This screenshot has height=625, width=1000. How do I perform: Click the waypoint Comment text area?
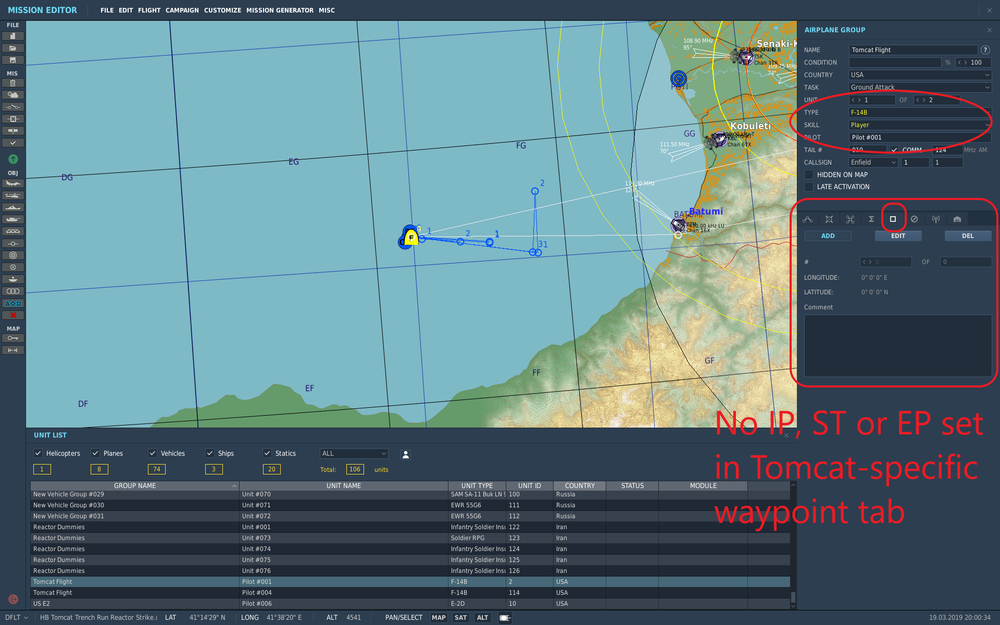[x=897, y=345]
